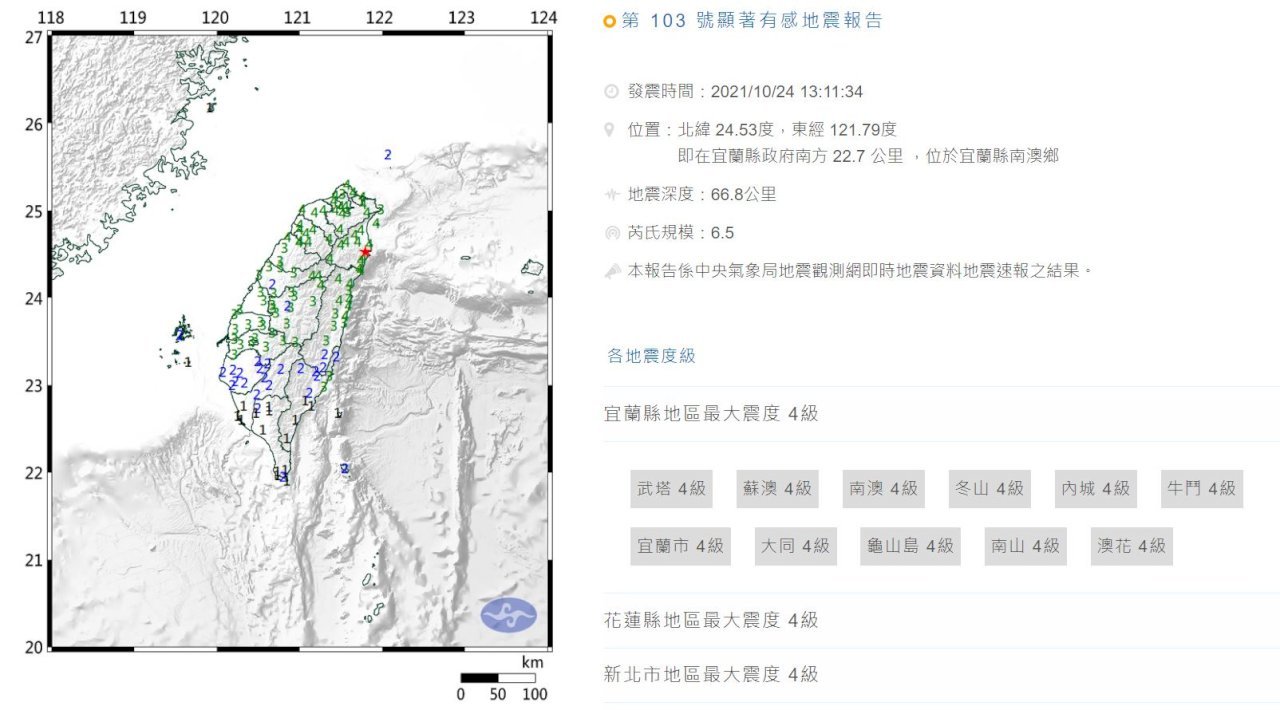
Task: Click the magnitude icon beside 芮氏規模
Action: (611, 233)
